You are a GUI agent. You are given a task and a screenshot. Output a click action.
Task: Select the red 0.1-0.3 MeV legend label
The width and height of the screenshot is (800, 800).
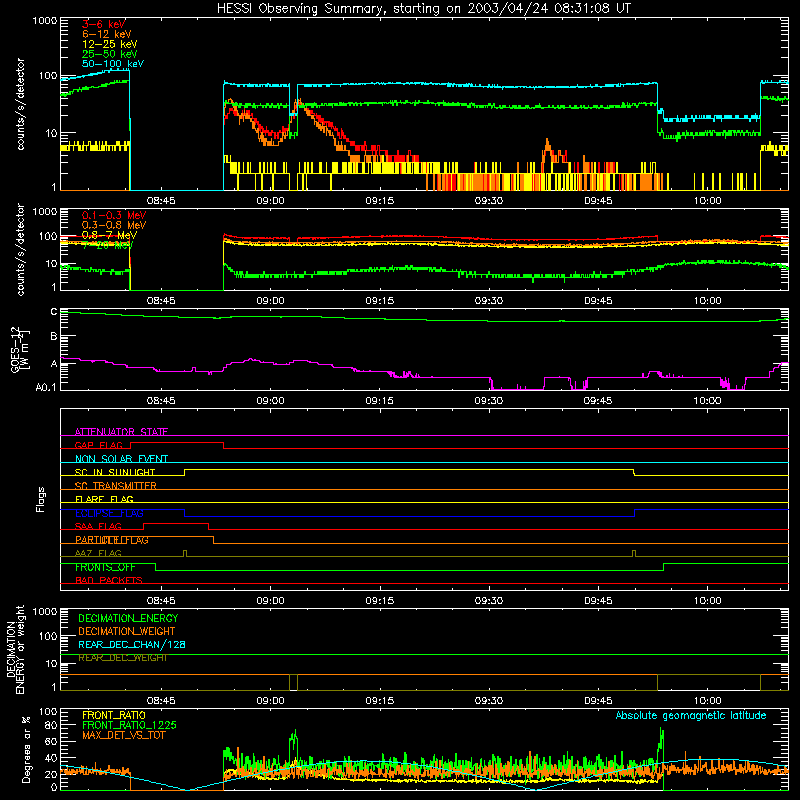click(x=114, y=215)
